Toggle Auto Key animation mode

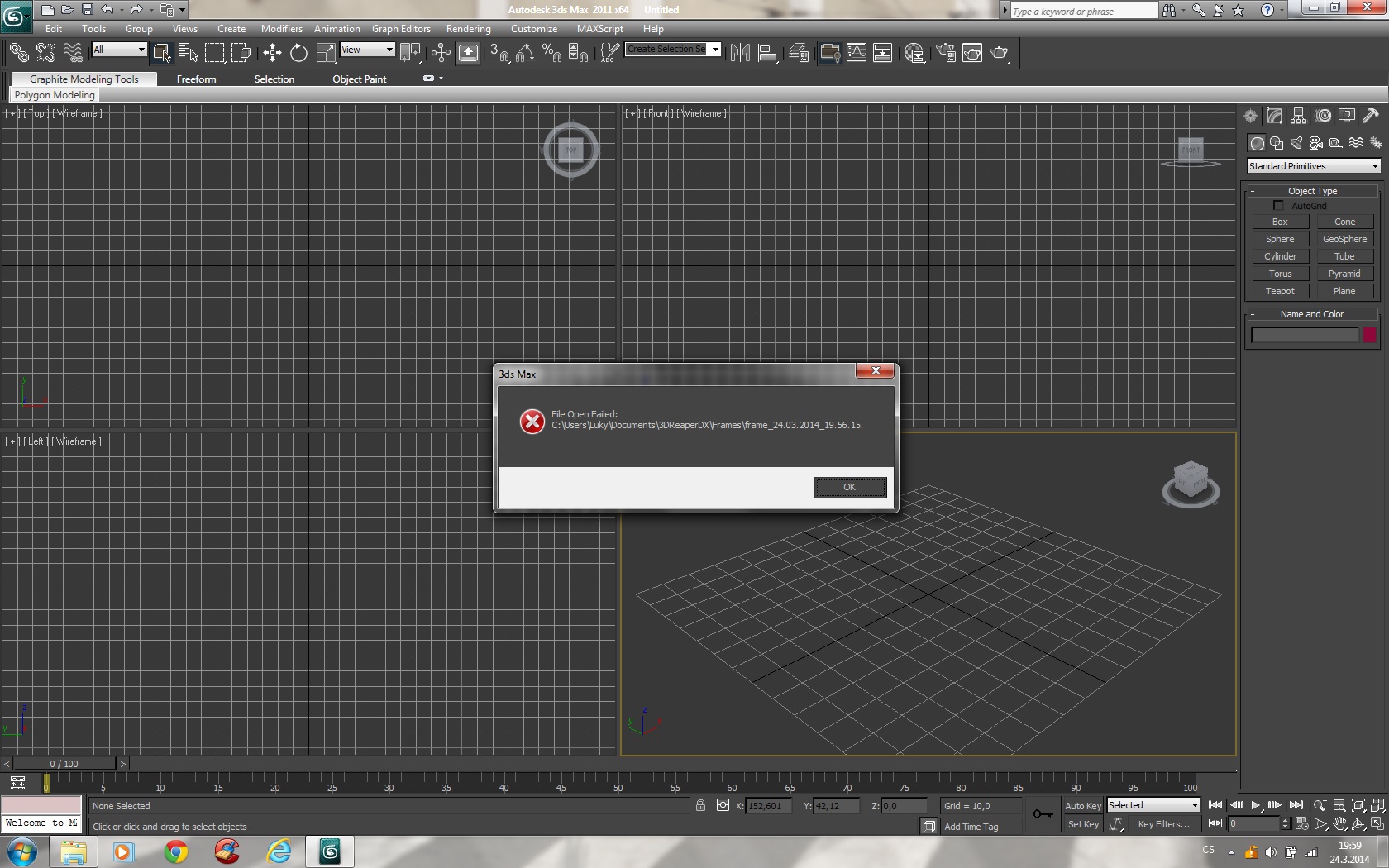tap(1082, 806)
